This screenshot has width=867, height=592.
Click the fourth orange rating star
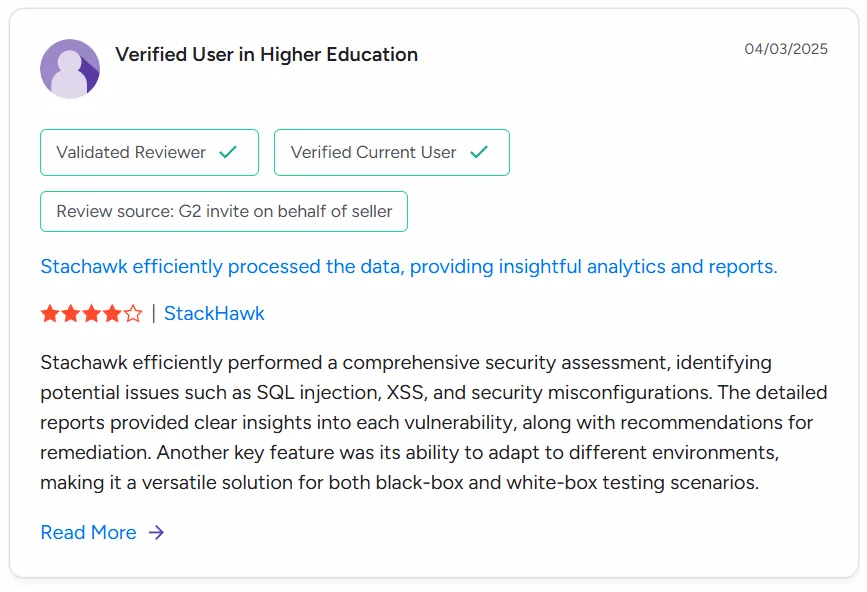click(112, 314)
